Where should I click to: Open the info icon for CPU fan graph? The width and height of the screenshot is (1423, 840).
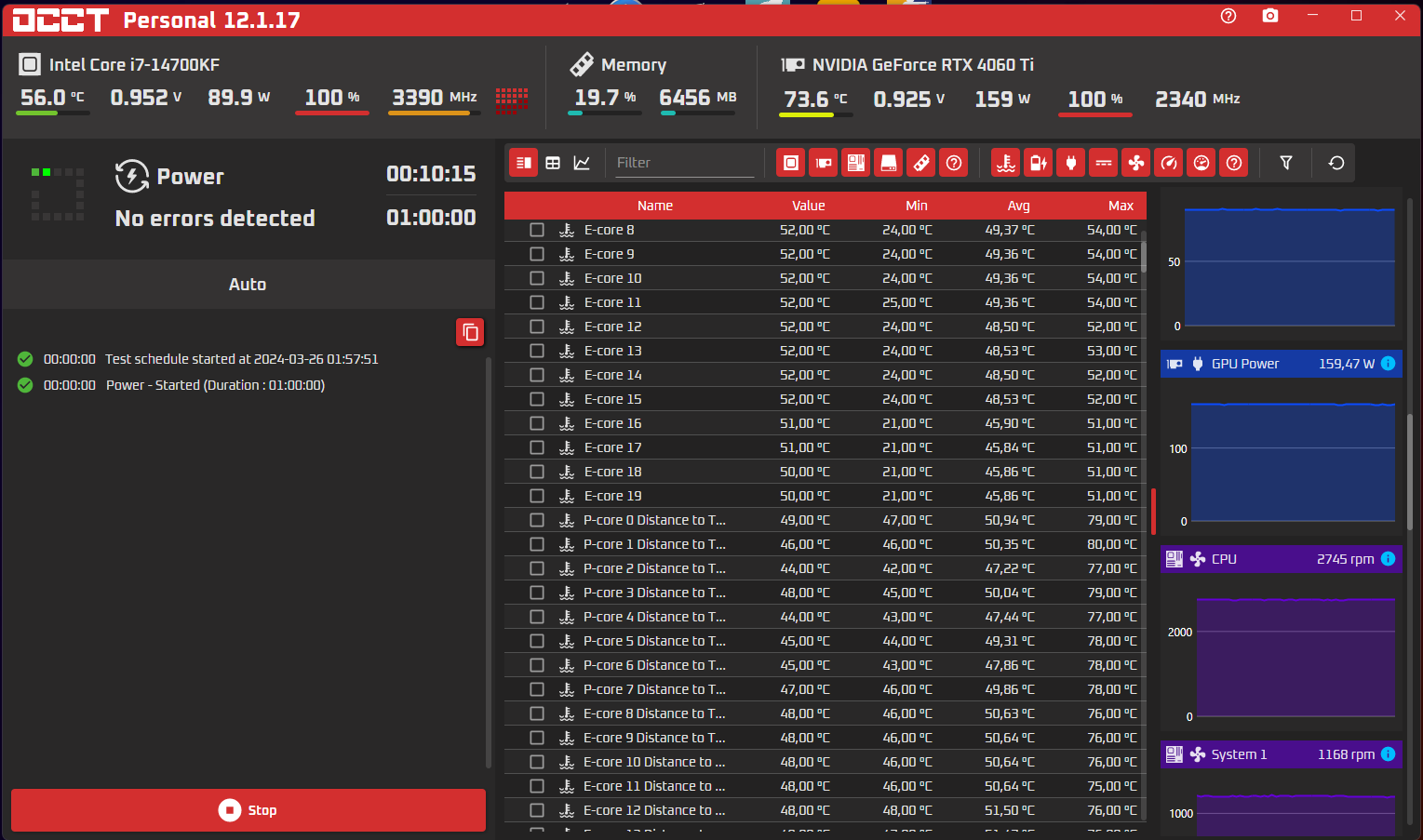[x=1388, y=559]
